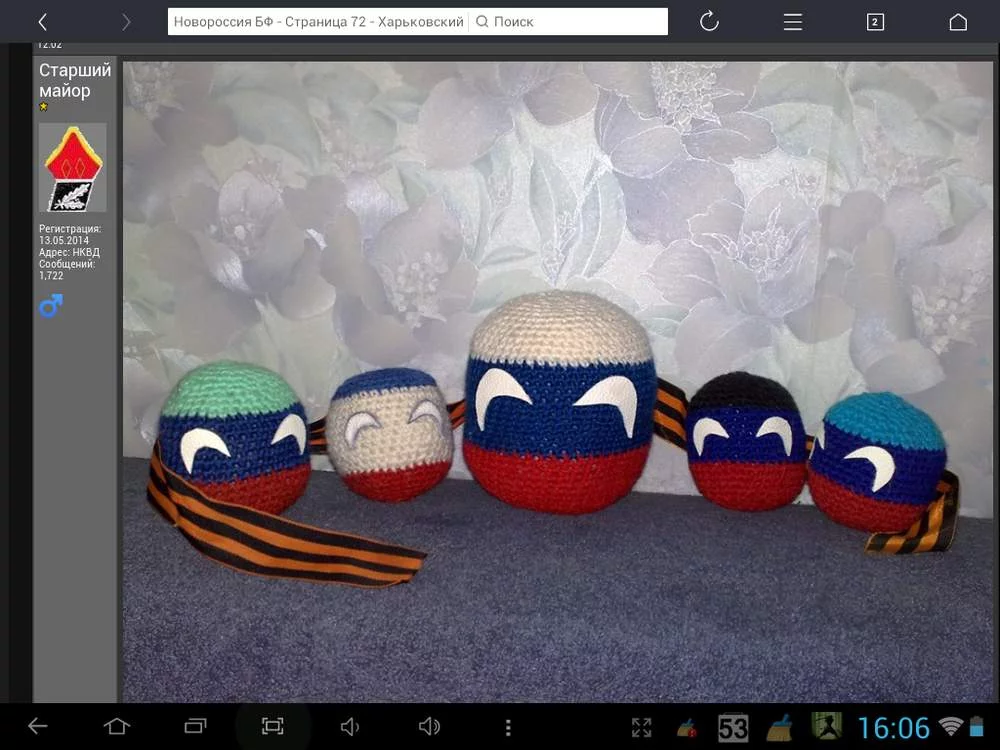Viewport: 1000px width, 750px height.
Task: Open the crocheted countryballs photo
Action: click(x=557, y=382)
